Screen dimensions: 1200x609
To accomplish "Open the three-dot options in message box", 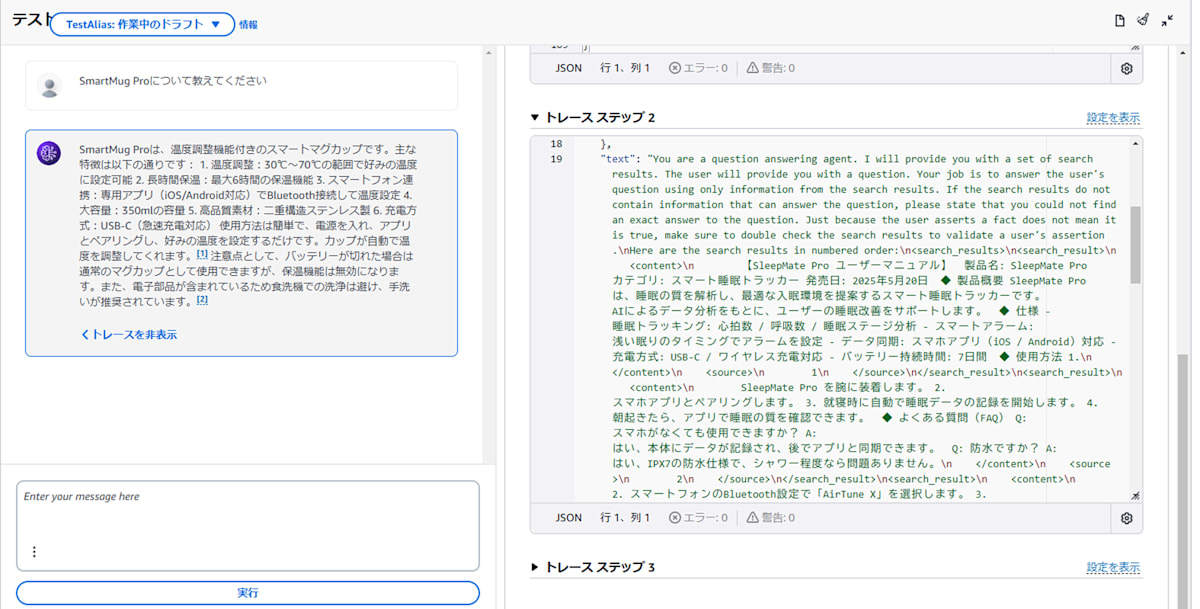I will pos(34,552).
